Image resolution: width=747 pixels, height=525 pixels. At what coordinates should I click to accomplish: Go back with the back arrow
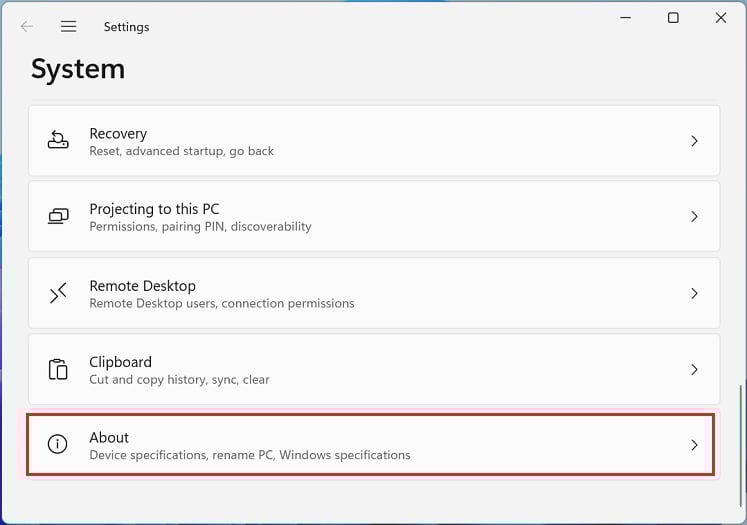tap(27, 26)
